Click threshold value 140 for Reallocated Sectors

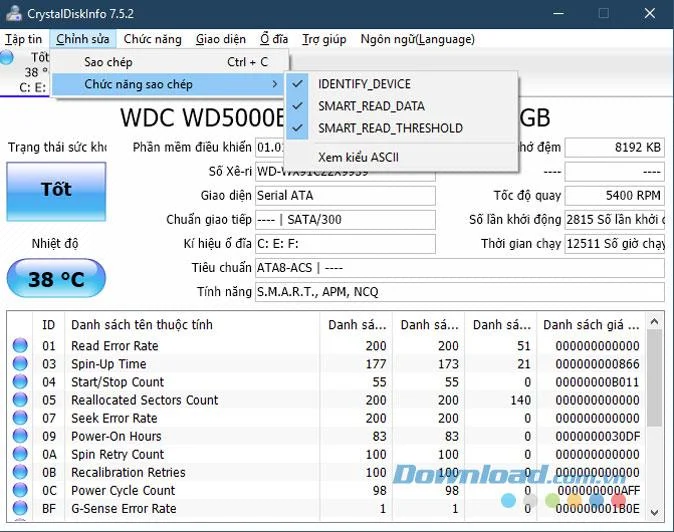coord(520,400)
